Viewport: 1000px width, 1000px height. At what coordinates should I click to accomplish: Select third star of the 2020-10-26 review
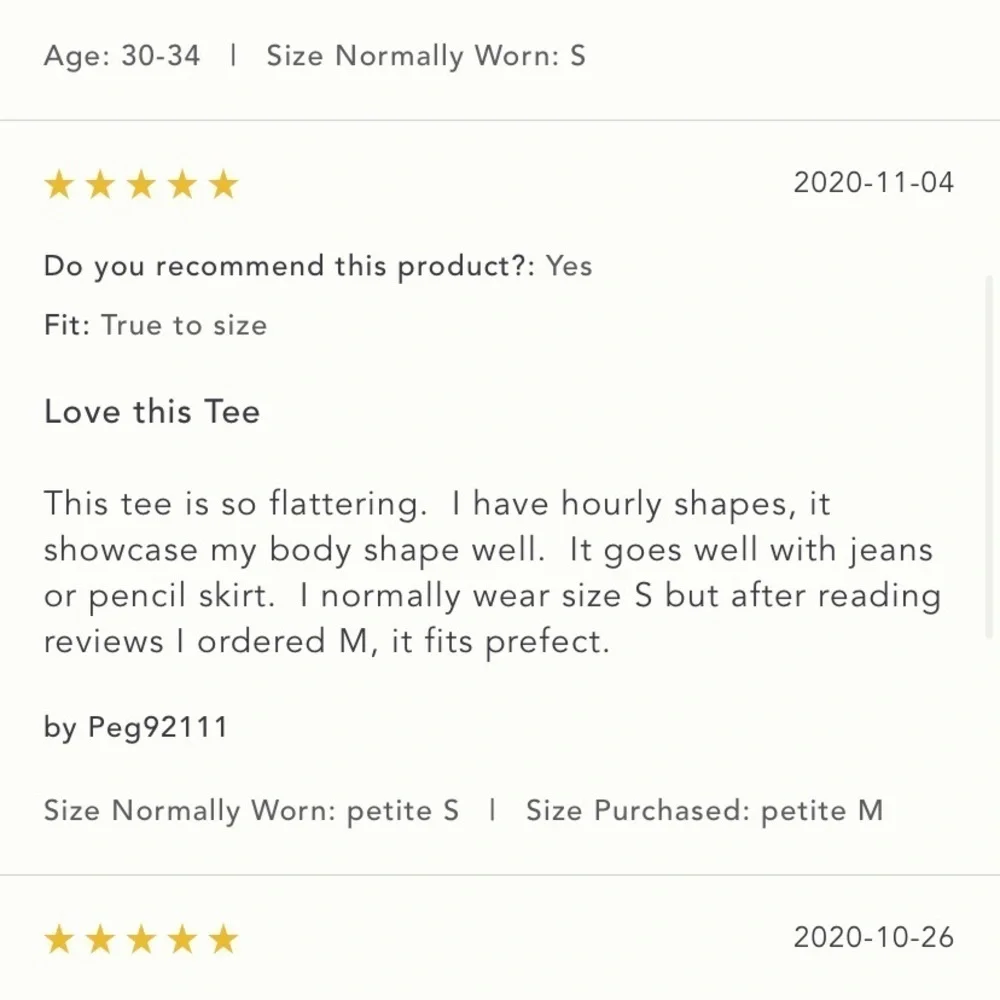coord(142,940)
